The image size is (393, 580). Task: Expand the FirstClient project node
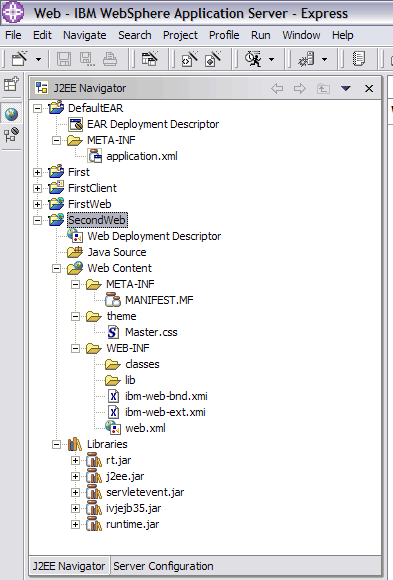pyautogui.click(x=37, y=188)
